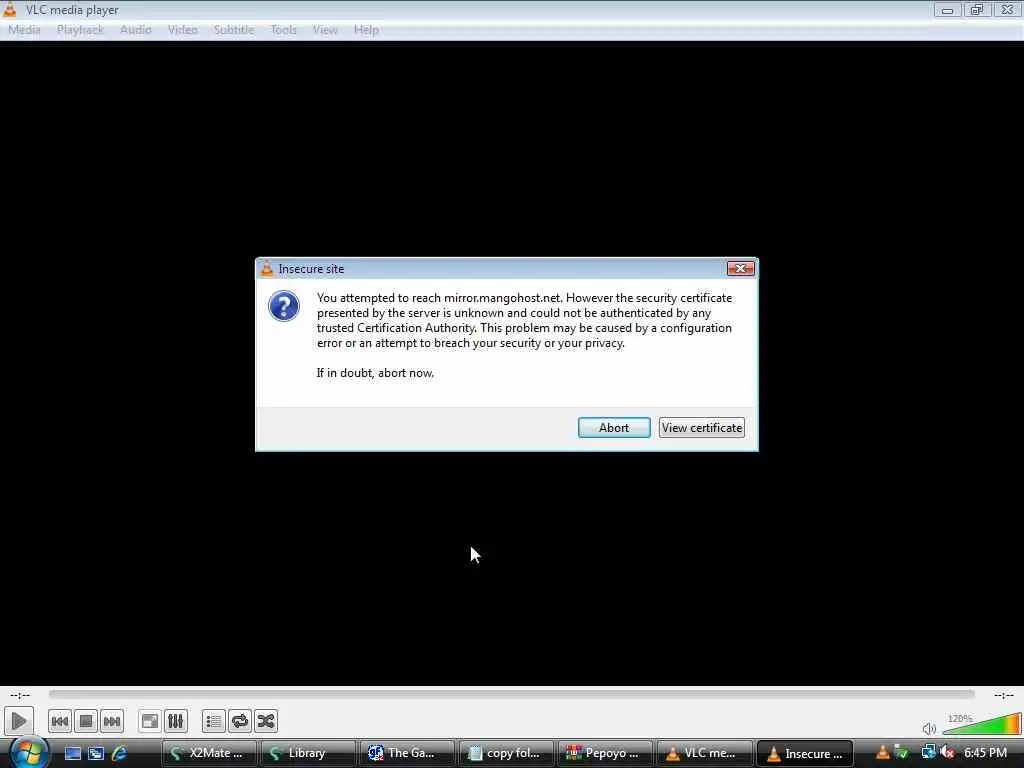Restore the VLC media player window
1024x768 pixels.
click(x=977, y=10)
